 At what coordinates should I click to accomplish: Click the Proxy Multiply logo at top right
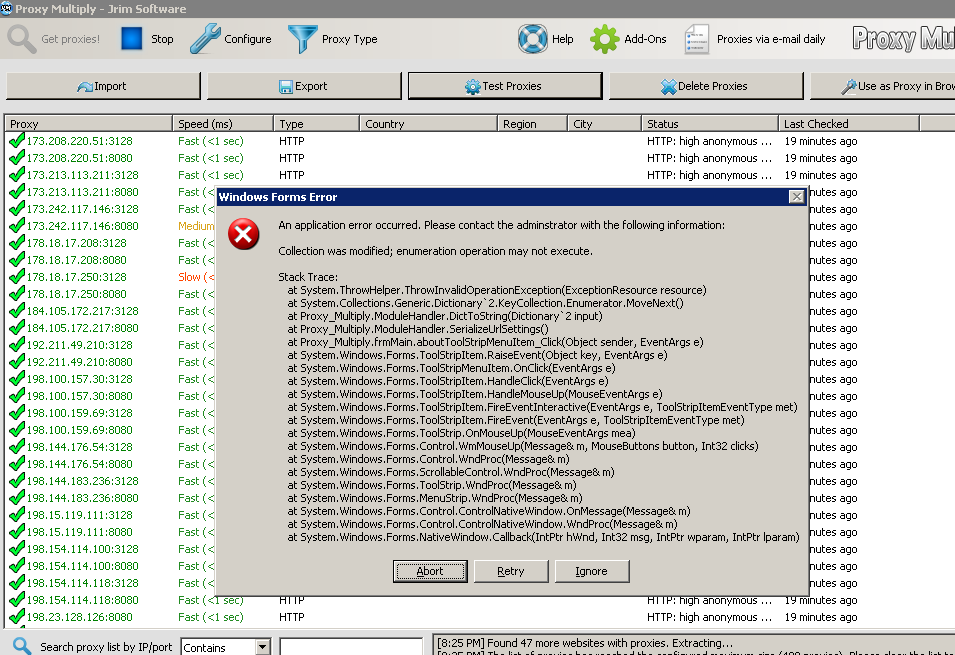[x=903, y=38]
